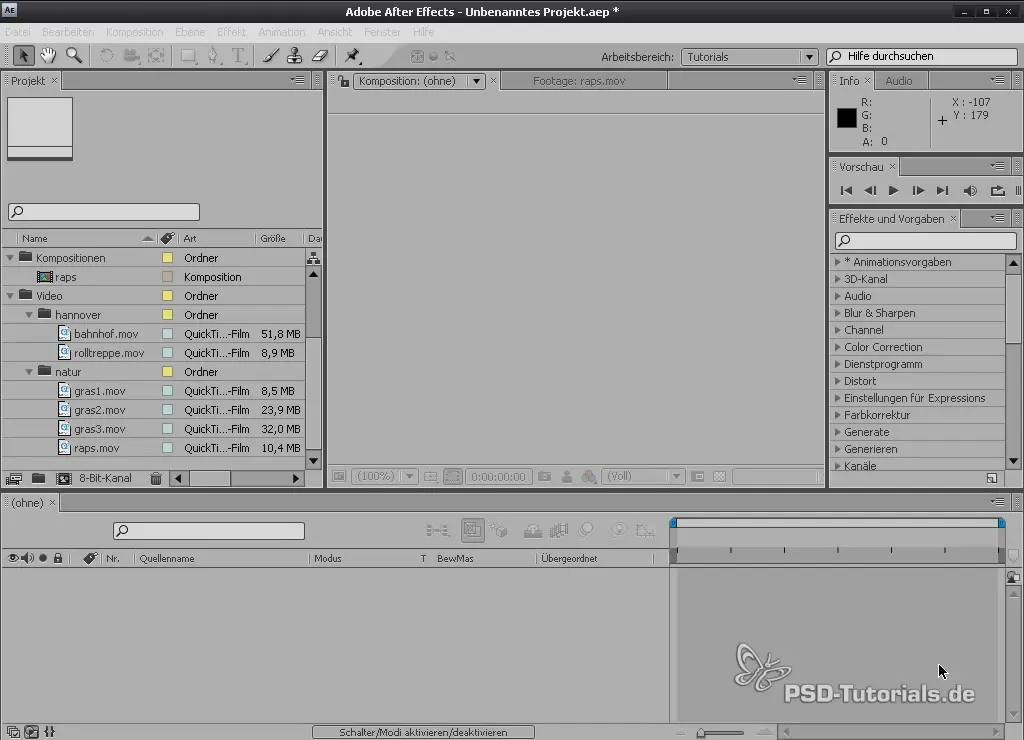1024x740 pixels.
Task: Select the Unified Camera tool
Action: 131,56
